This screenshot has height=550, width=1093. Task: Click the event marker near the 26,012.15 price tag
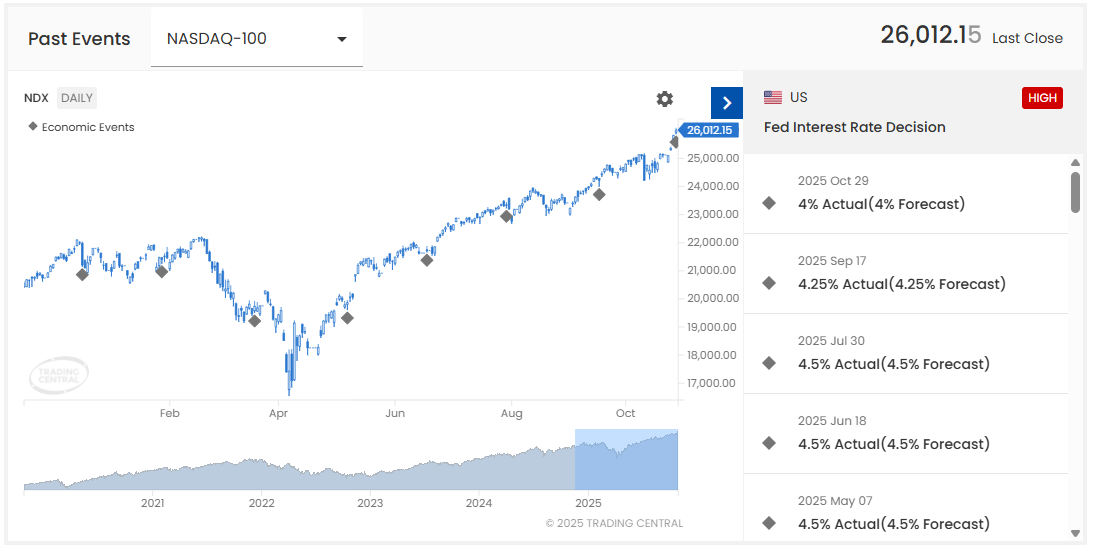675,143
